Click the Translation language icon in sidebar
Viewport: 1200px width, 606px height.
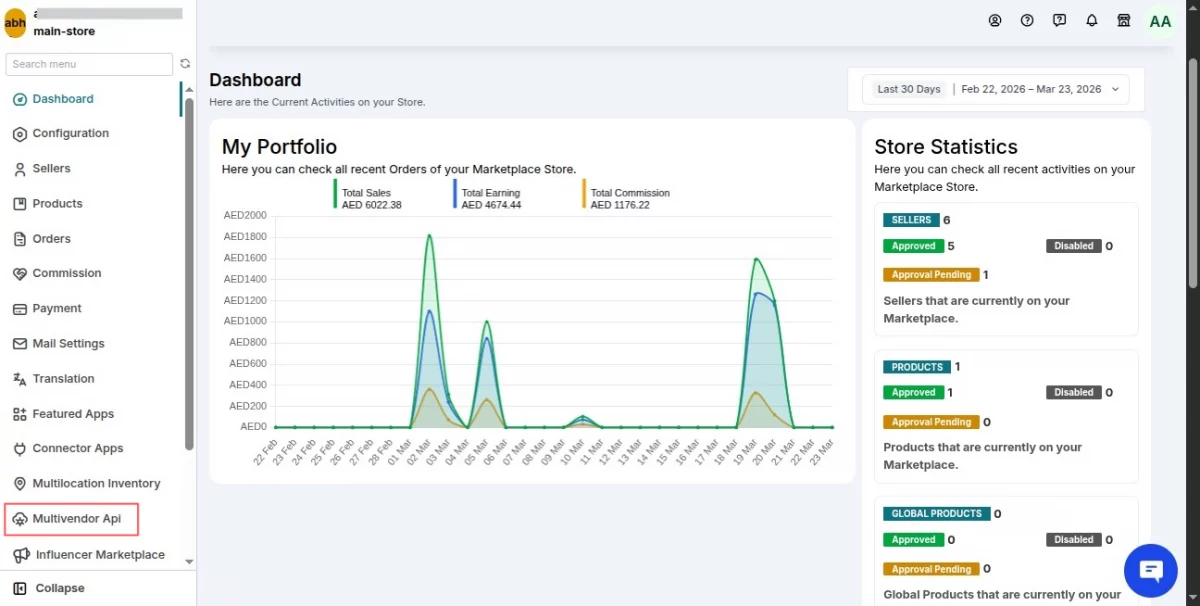tap(20, 379)
